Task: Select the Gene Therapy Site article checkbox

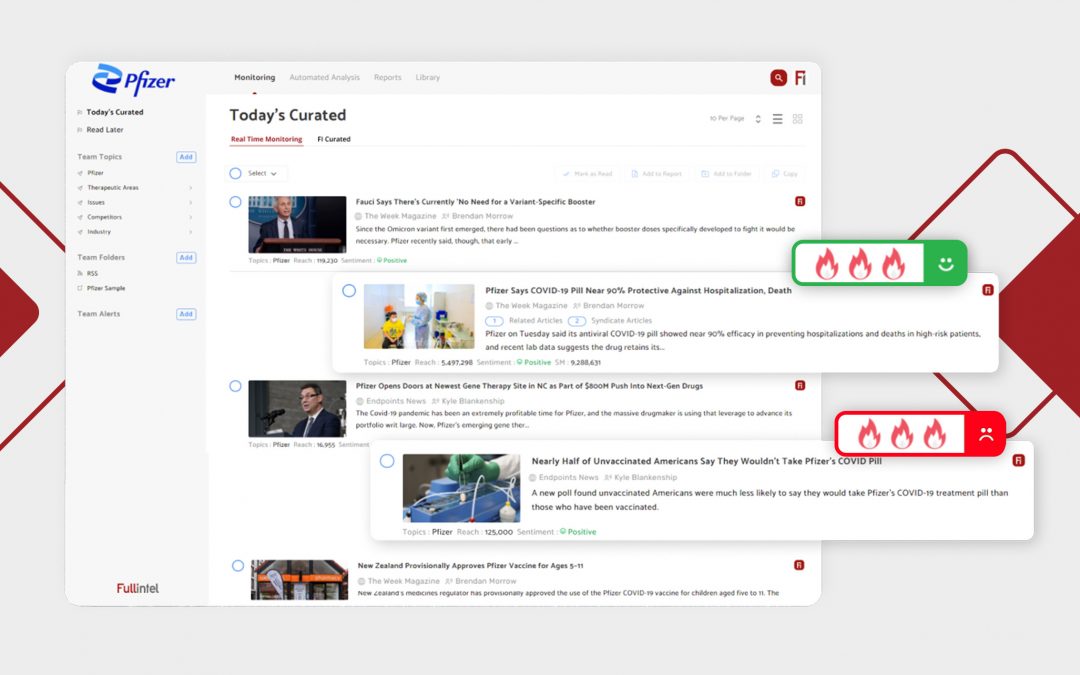Action: pyautogui.click(x=235, y=386)
